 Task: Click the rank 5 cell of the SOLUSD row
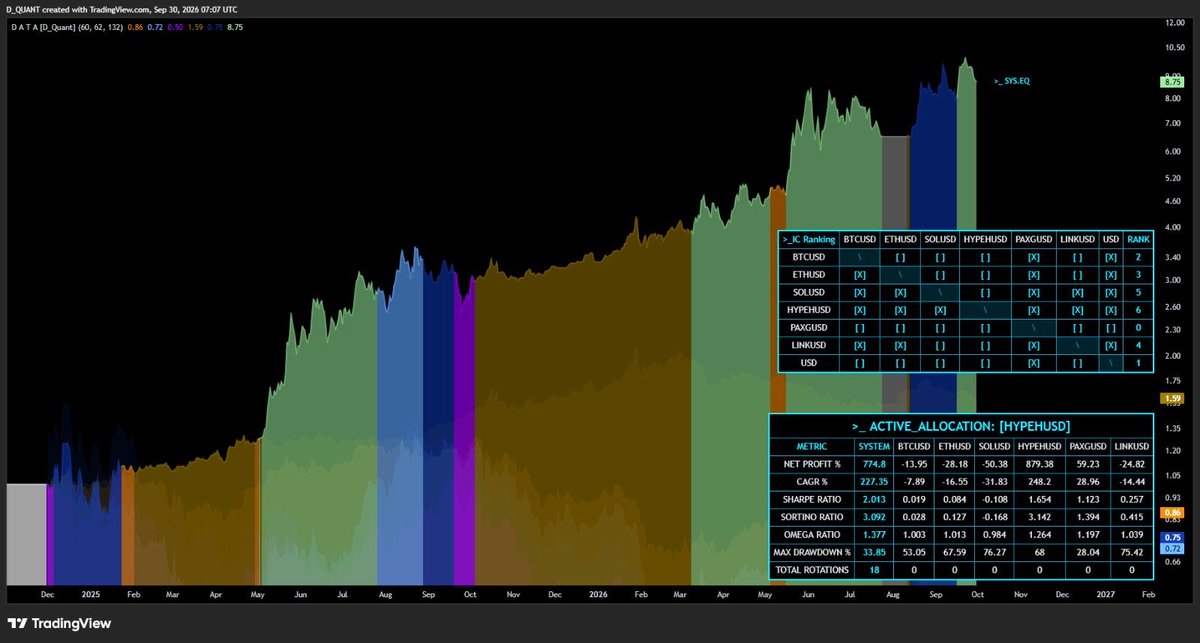(x=1138, y=292)
